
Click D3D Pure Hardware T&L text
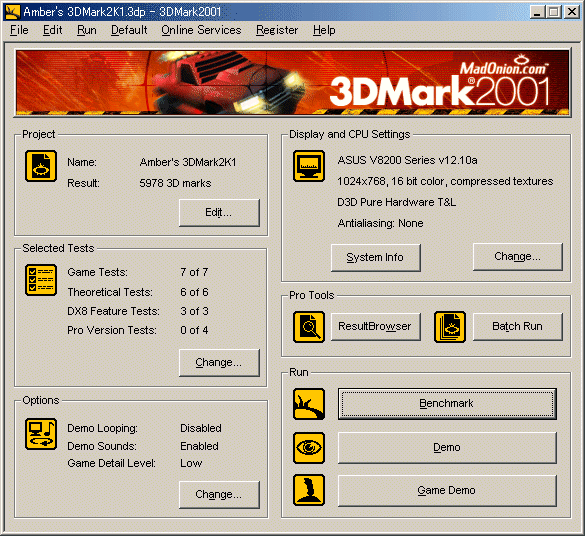pos(396,202)
